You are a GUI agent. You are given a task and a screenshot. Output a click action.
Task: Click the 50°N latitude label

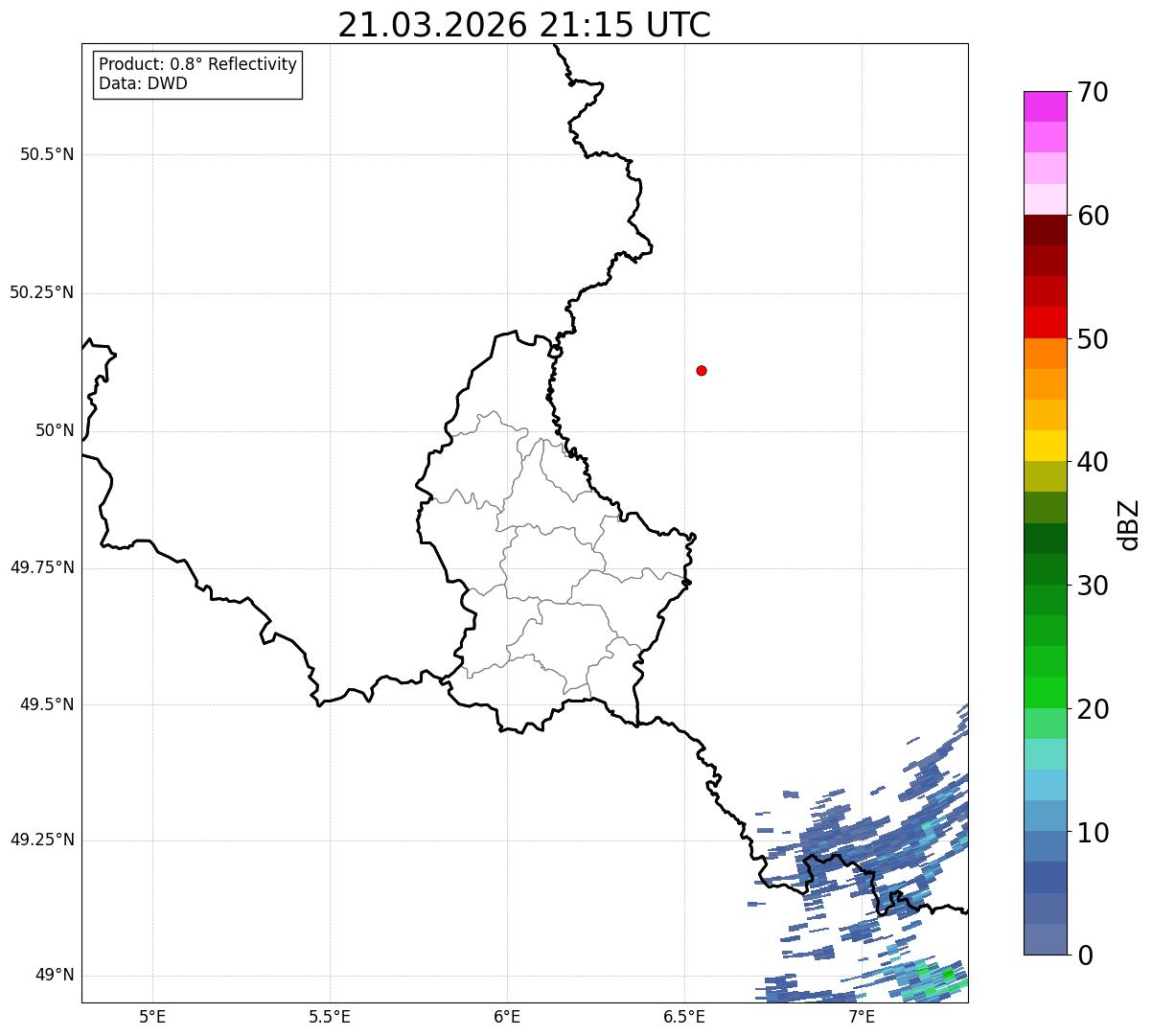click(x=55, y=430)
